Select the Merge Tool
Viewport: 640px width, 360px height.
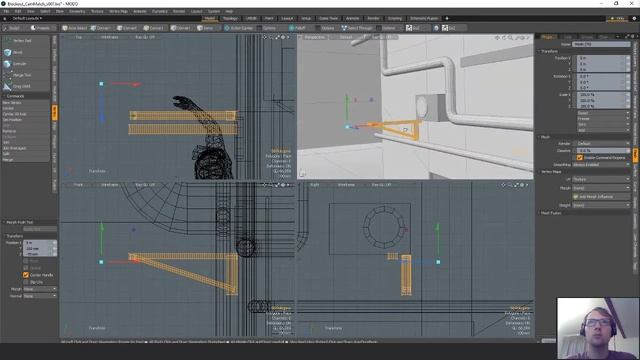pyautogui.click(x=26, y=75)
